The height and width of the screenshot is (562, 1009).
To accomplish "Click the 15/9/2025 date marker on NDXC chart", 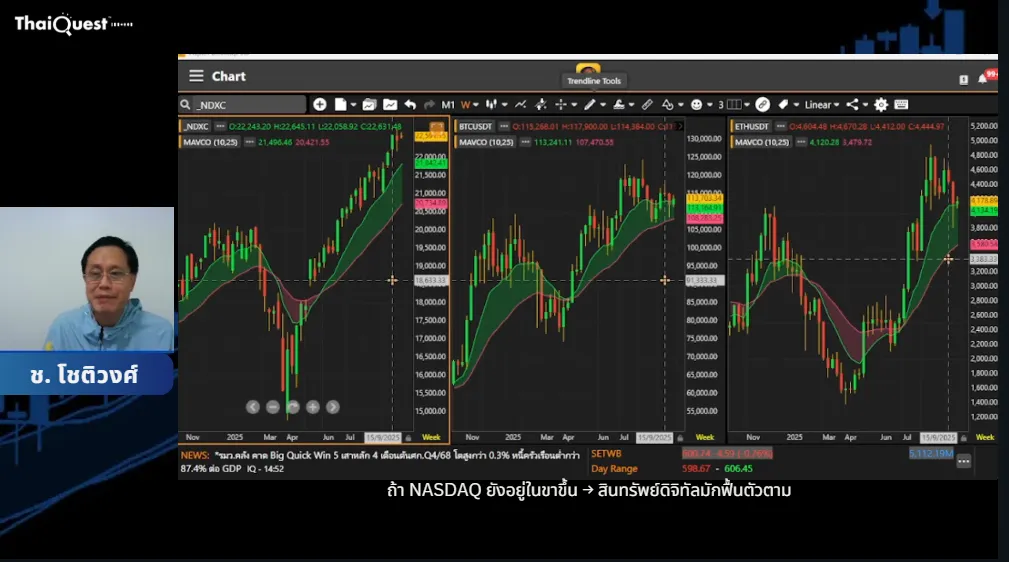I will coord(383,438).
